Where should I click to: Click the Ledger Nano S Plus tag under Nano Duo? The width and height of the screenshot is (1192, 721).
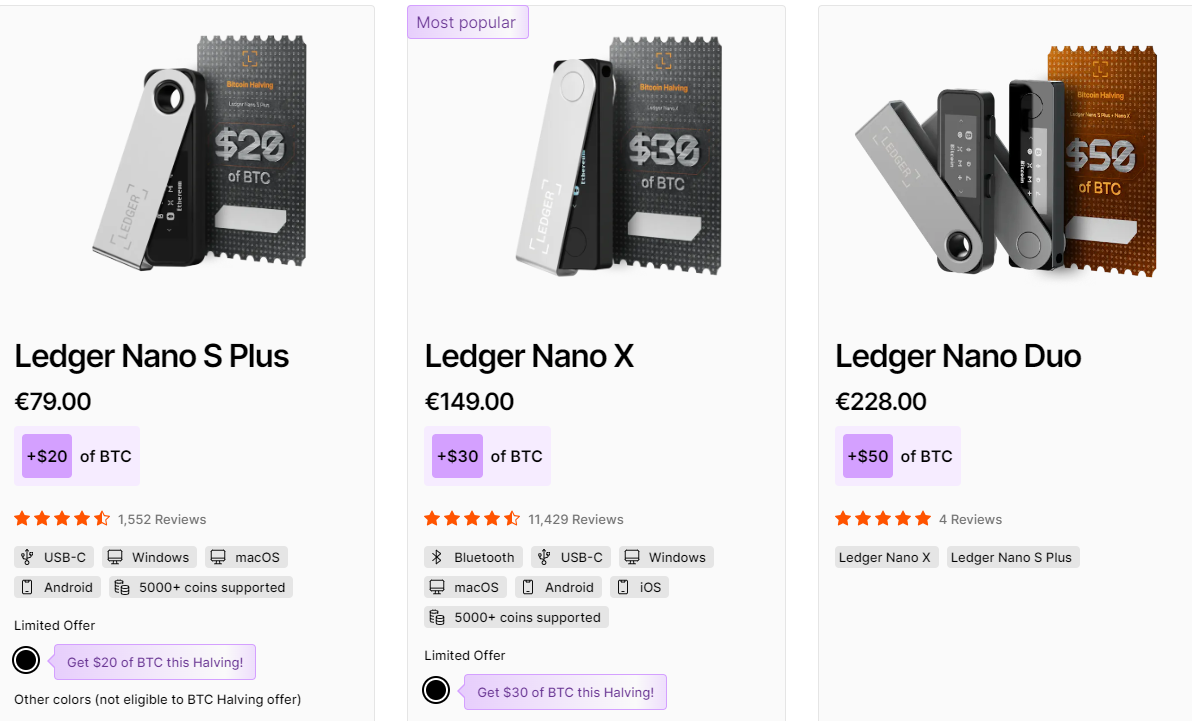(x=1012, y=557)
